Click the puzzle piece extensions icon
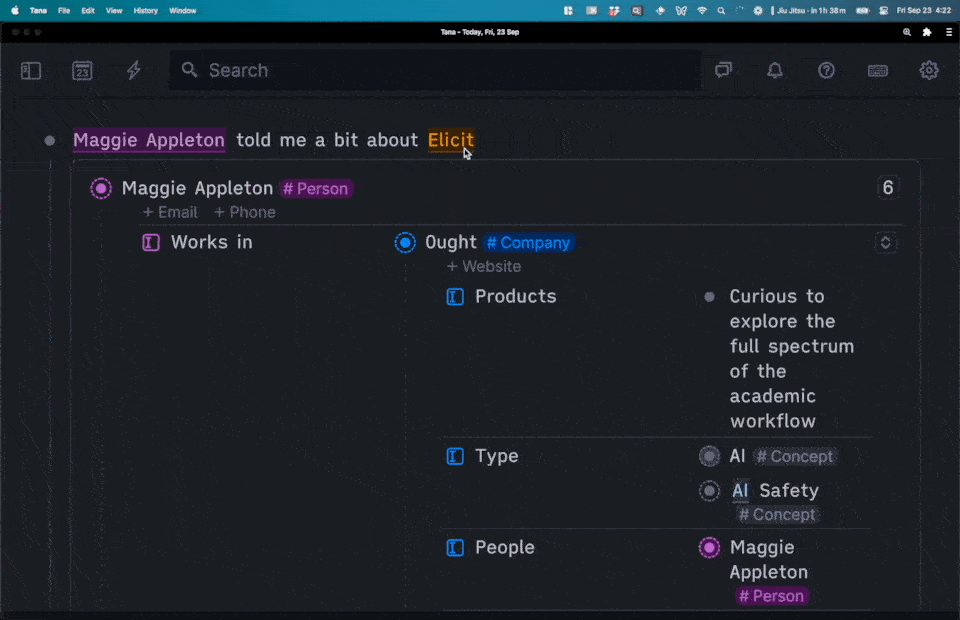 [x=927, y=32]
